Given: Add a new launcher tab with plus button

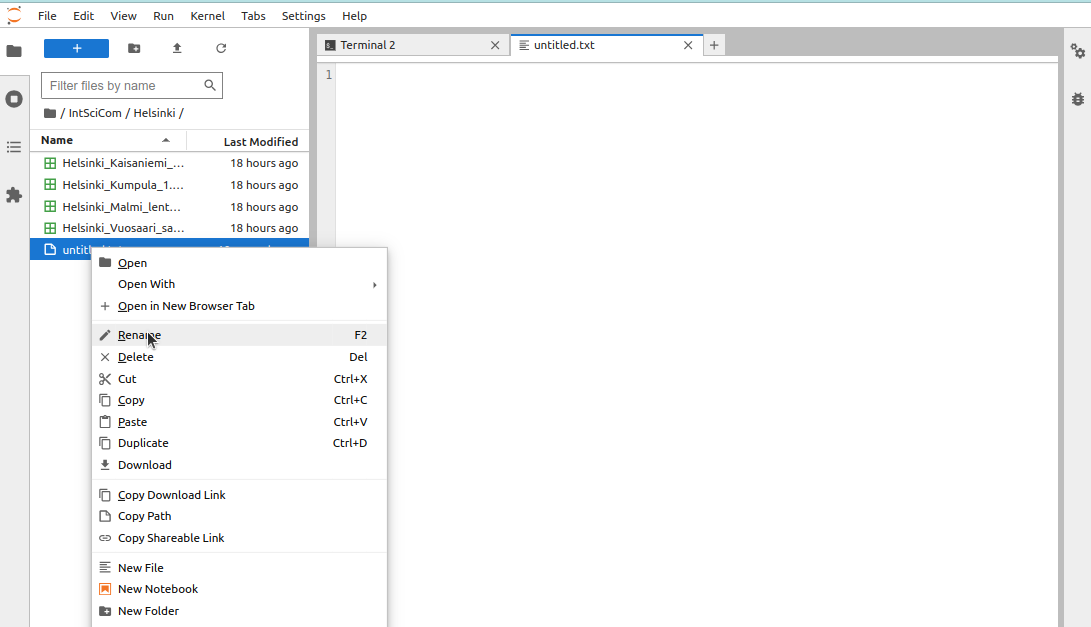Looking at the screenshot, I should coord(714,45).
